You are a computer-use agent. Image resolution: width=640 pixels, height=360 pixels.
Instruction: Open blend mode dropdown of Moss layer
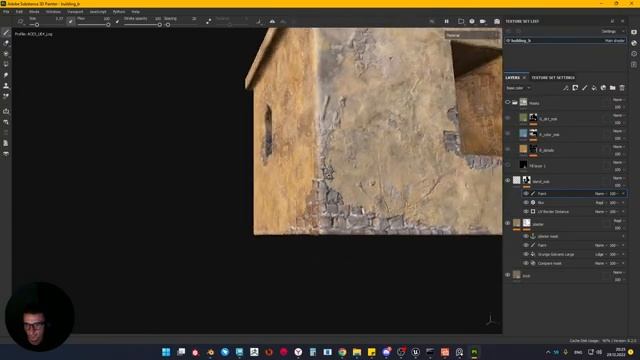coord(618,100)
